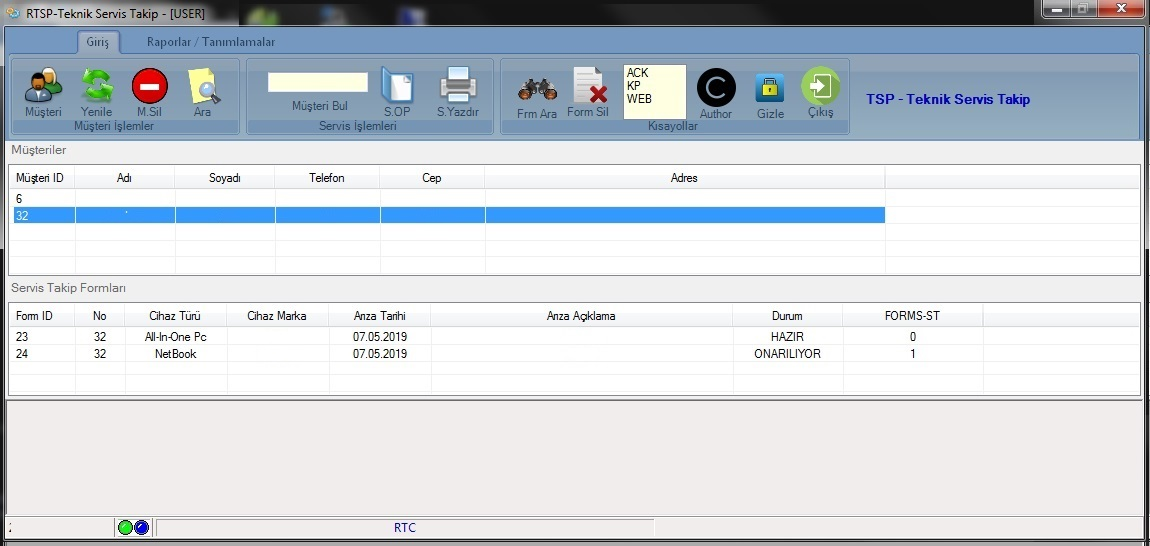Select ACK in the shortcuts list
1150x546 pixels.
(x=637, y=73)
